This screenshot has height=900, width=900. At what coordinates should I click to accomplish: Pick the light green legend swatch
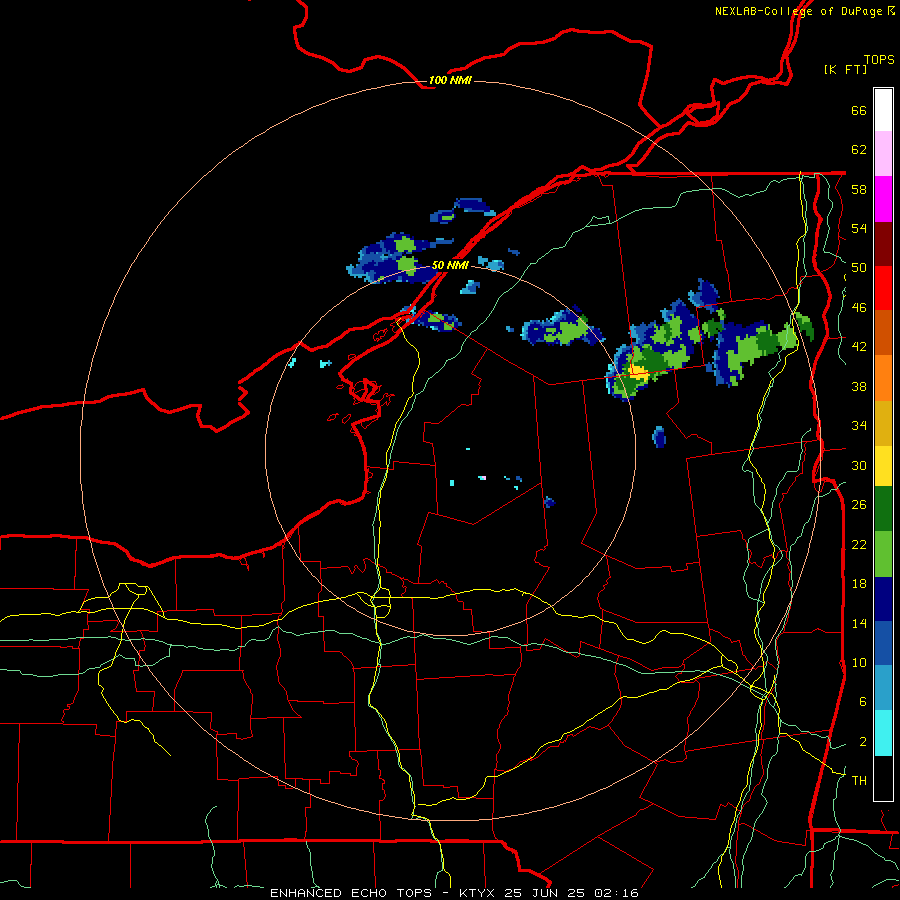tap(883, 554)
